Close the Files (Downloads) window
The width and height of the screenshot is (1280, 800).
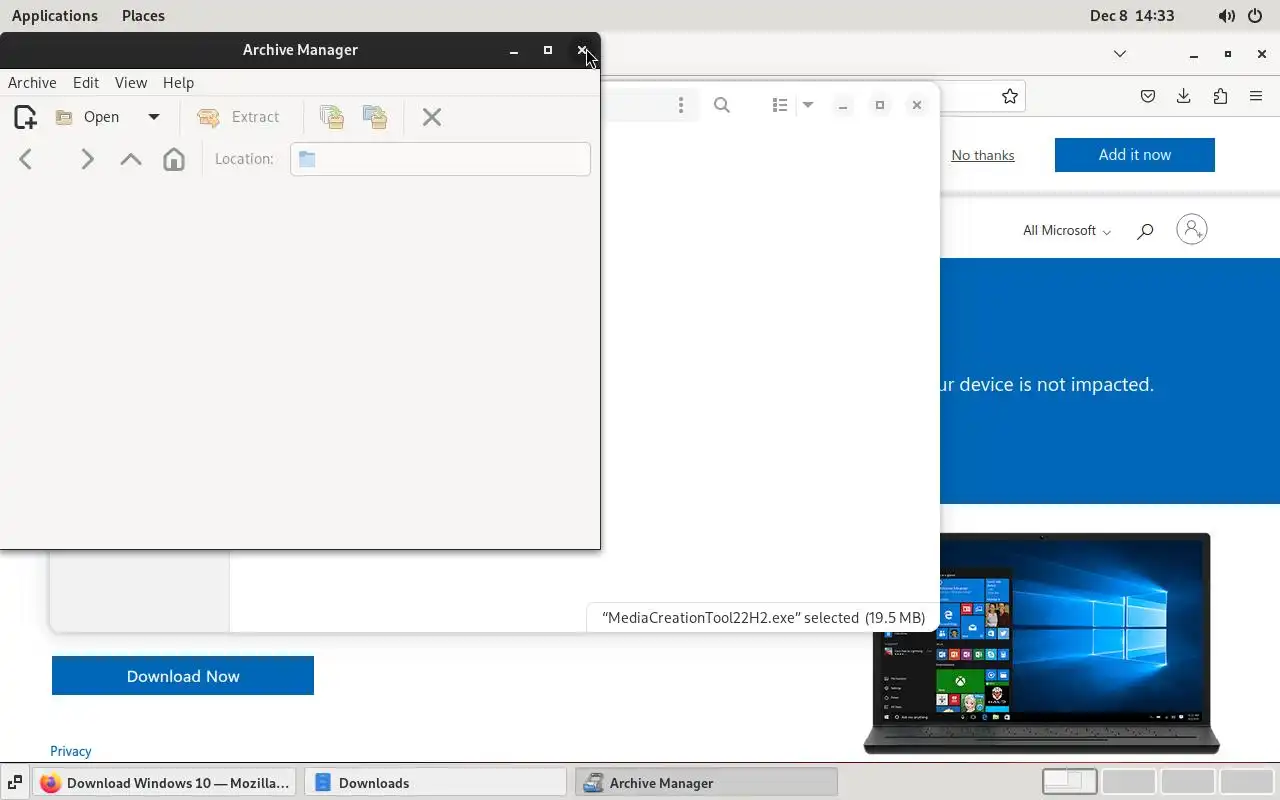coord(916,105)
